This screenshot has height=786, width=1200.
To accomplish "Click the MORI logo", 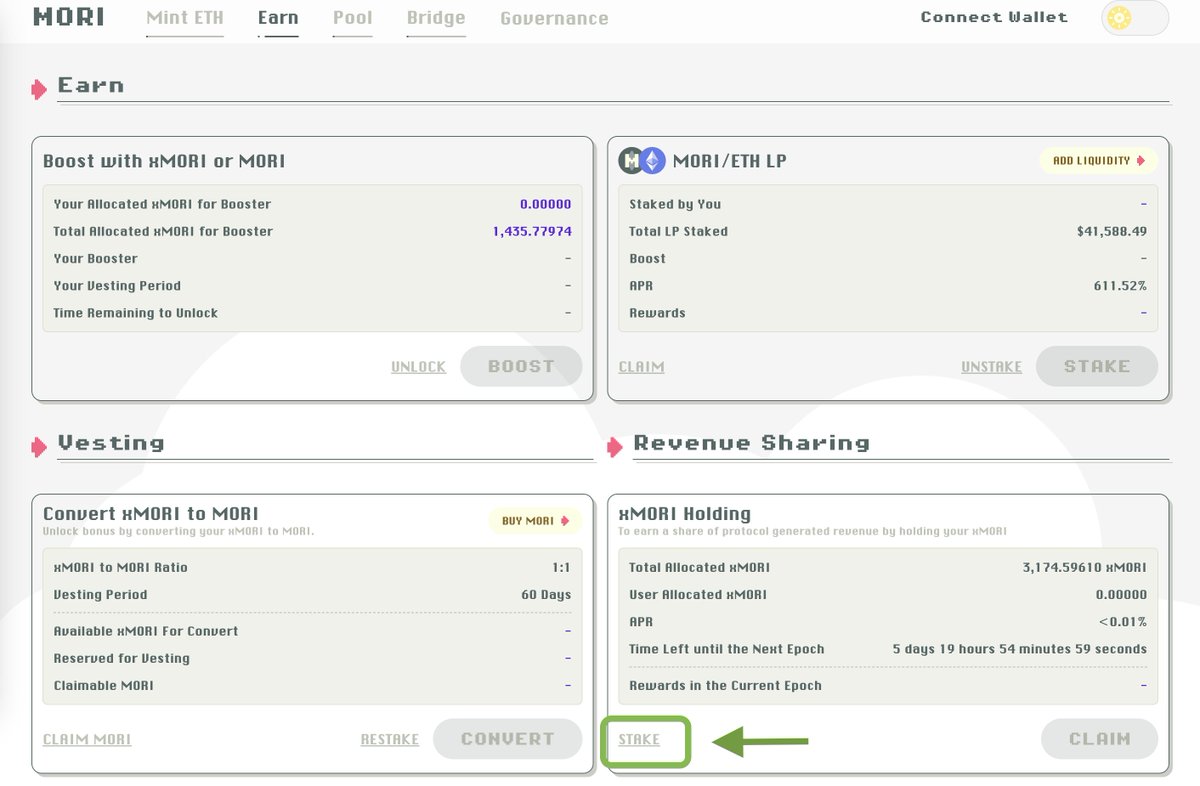I will tap(69, 17).
